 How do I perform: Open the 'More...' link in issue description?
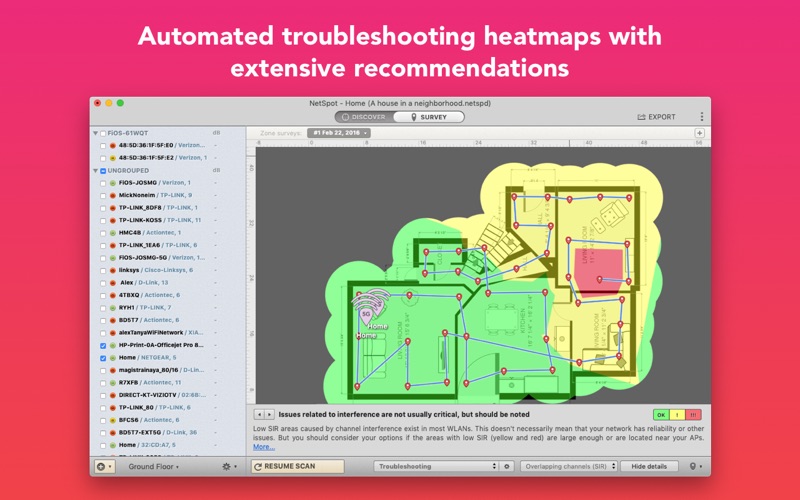tap(264, 447)
